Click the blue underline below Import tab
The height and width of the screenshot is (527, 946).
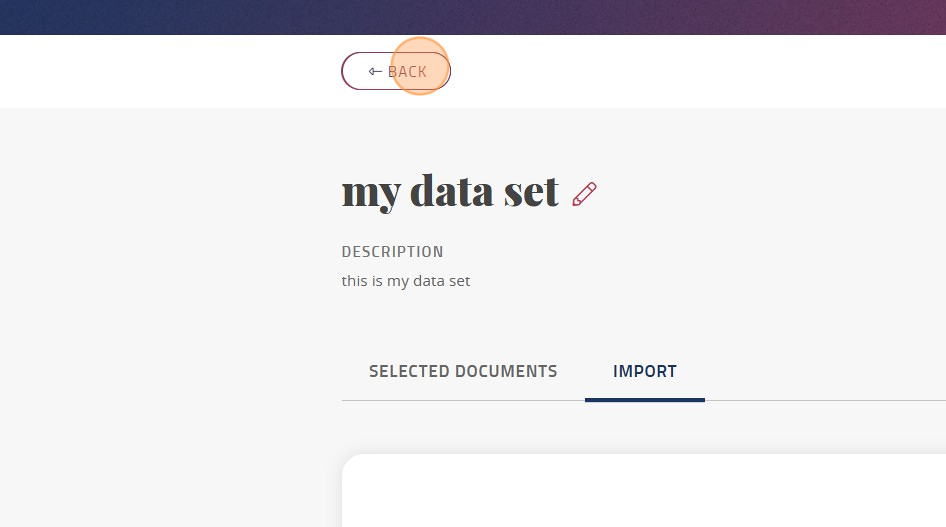(645, 400)
